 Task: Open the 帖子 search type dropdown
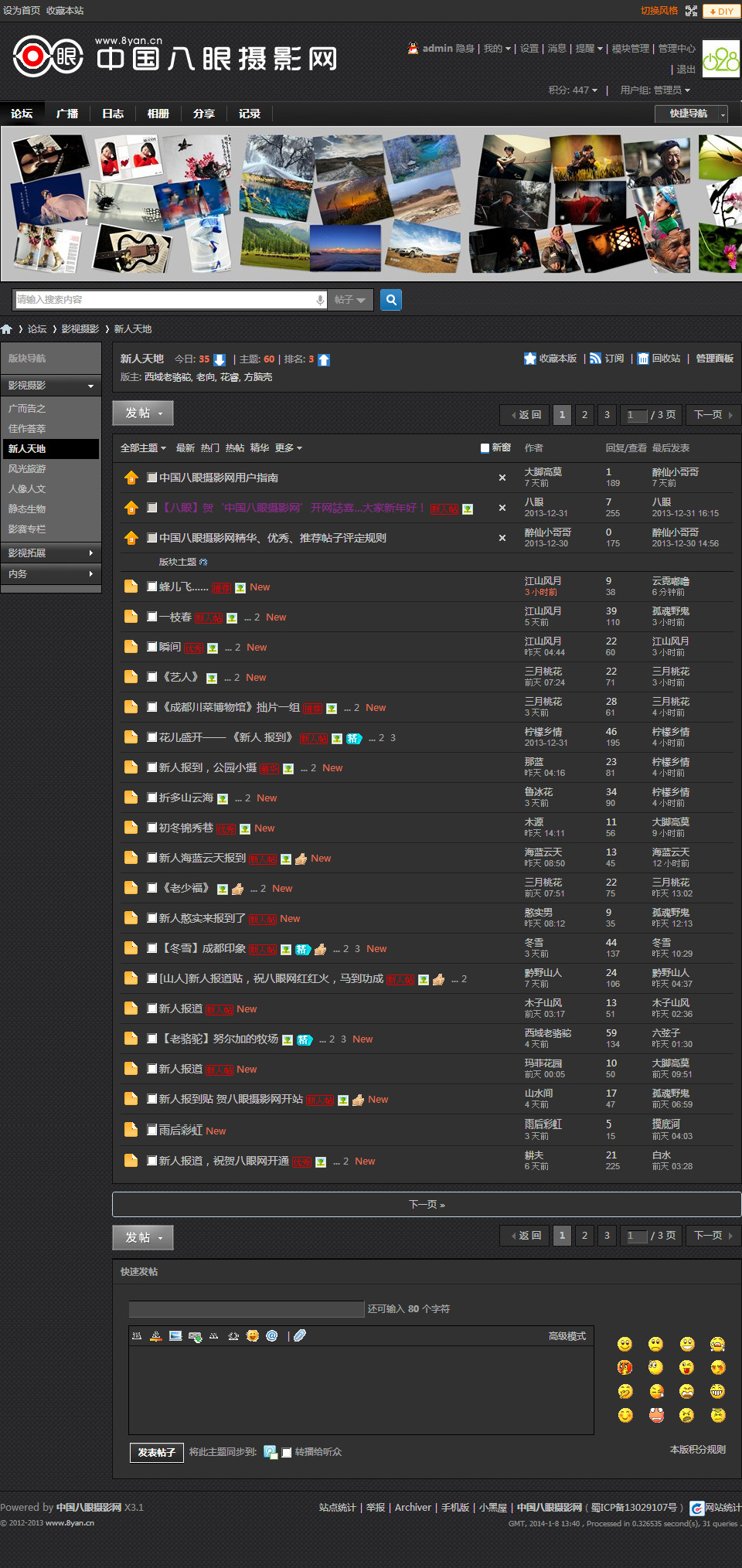[351, 300]
